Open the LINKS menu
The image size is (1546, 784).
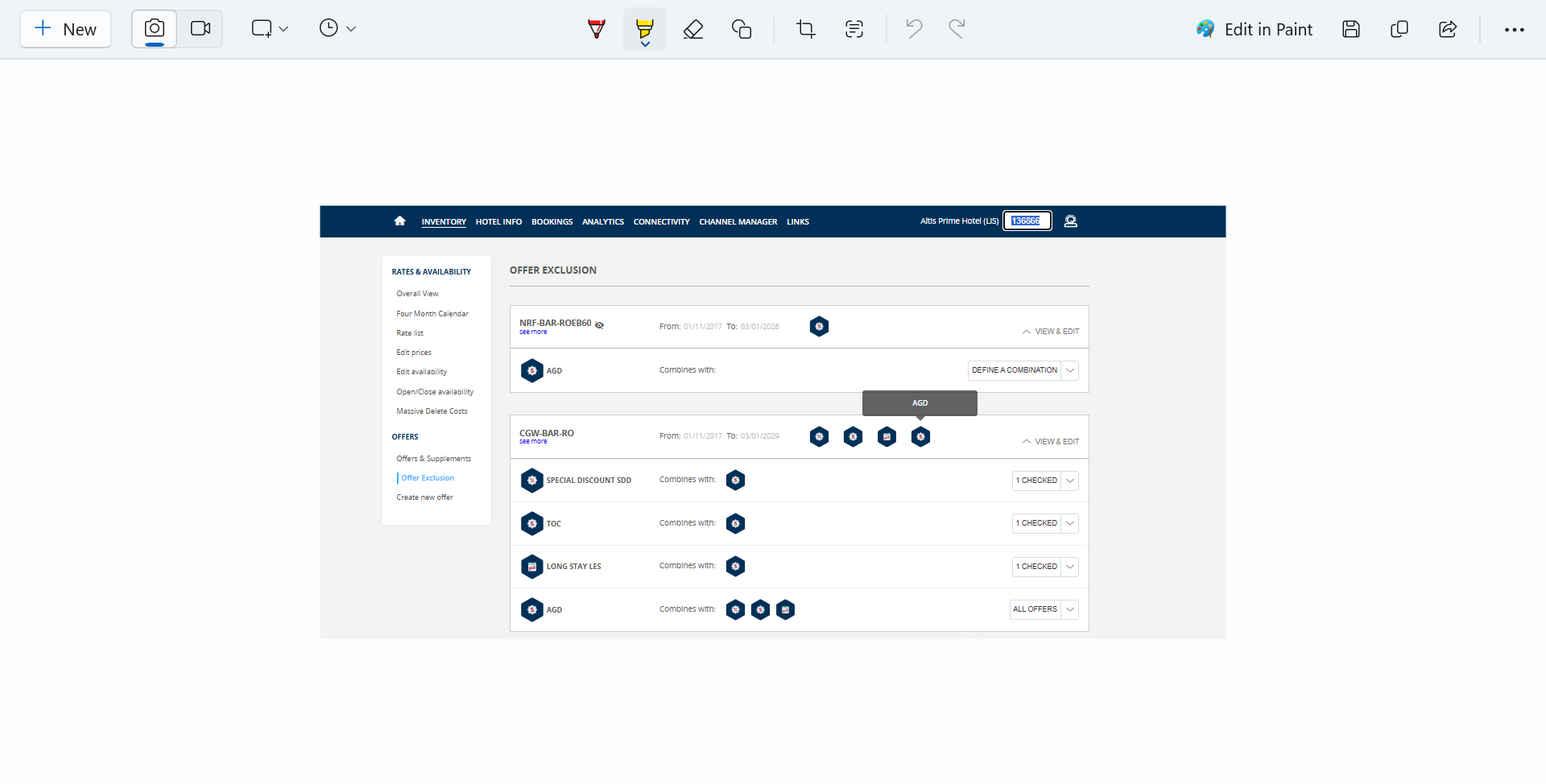pyautogui.click(x=798, y=222)
